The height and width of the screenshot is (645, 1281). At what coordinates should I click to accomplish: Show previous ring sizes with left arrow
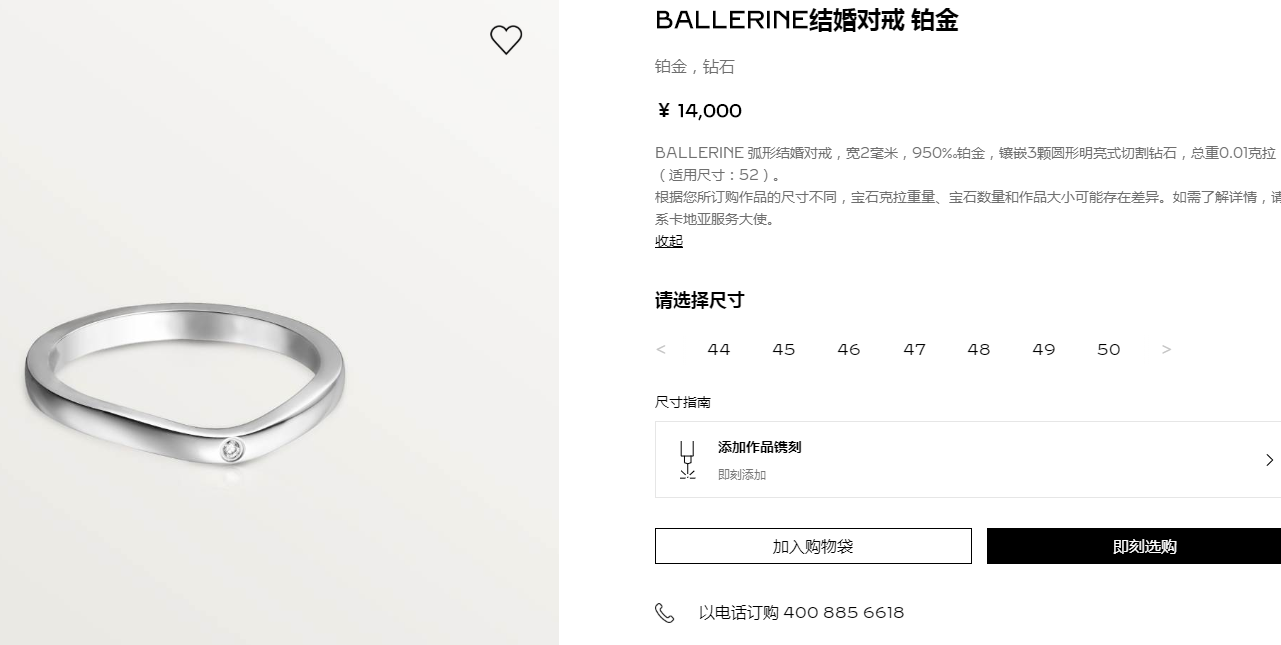pos(661,349)
